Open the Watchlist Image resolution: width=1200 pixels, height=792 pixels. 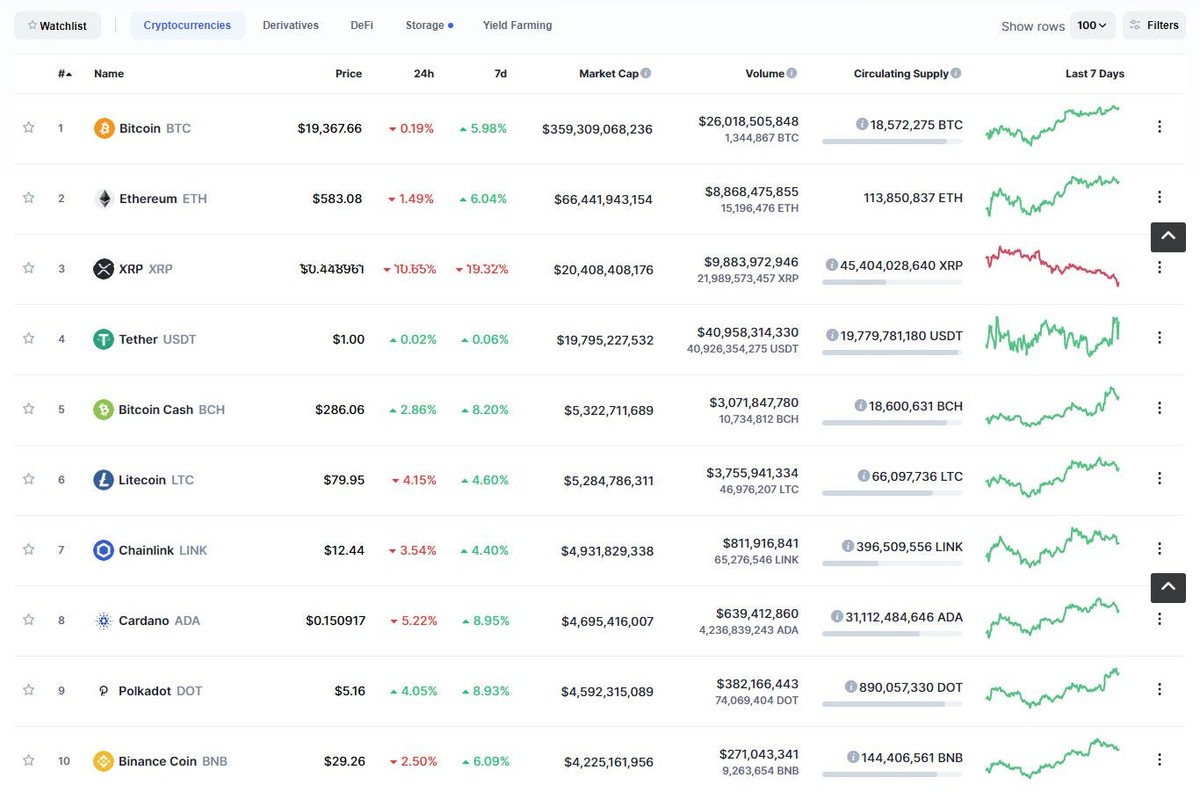(x=57, y=25)
